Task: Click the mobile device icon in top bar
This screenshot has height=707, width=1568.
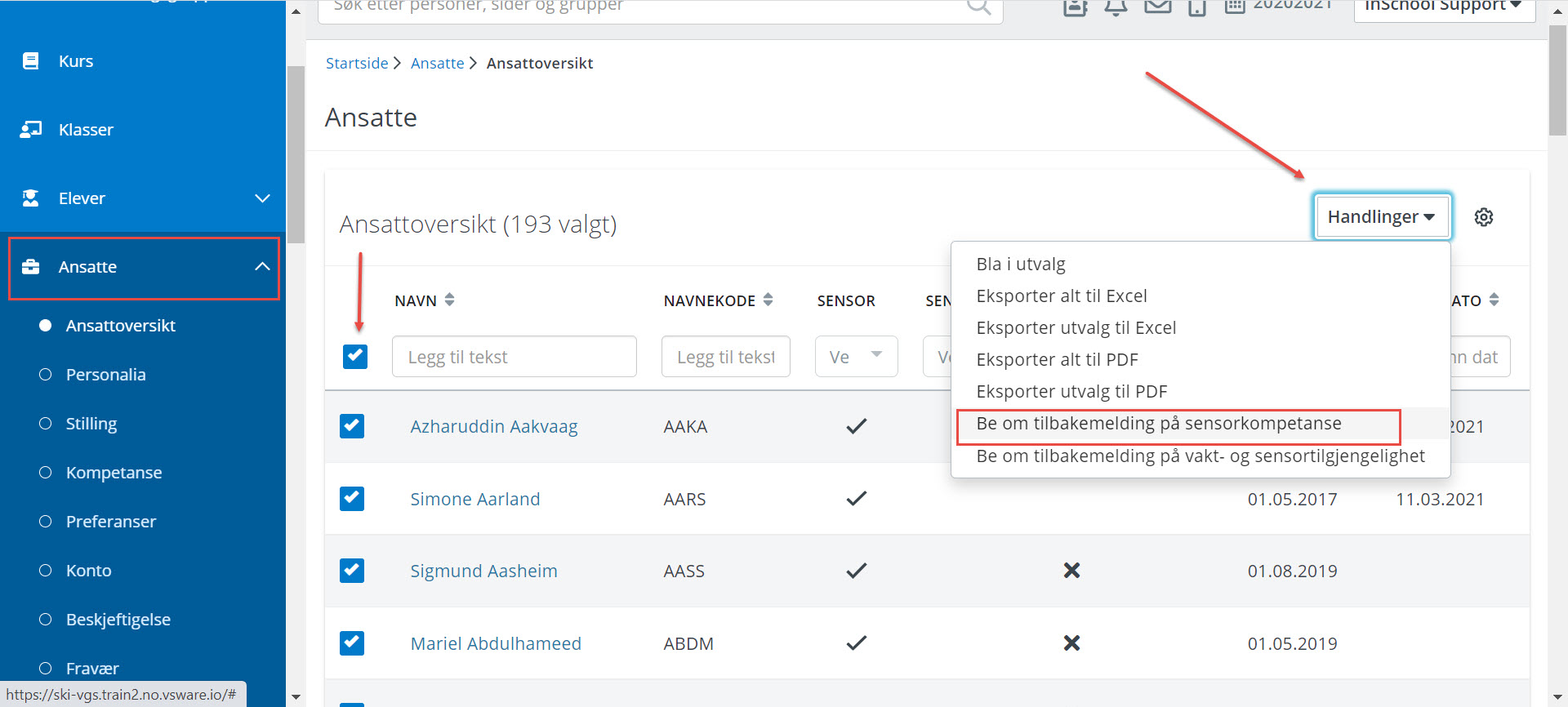Action: (1197, 7)
